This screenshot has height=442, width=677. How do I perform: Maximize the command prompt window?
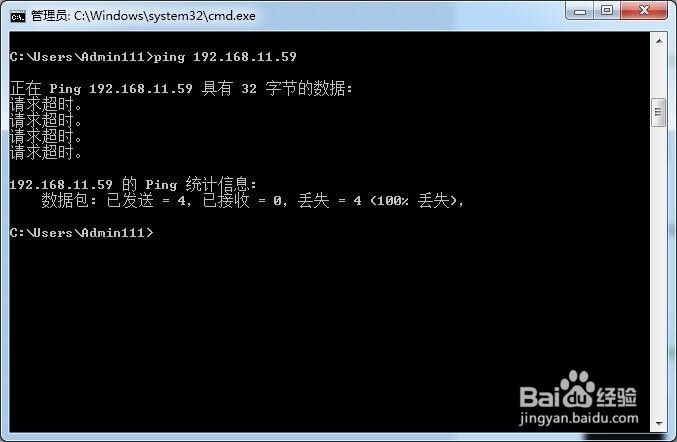point(607,10)
